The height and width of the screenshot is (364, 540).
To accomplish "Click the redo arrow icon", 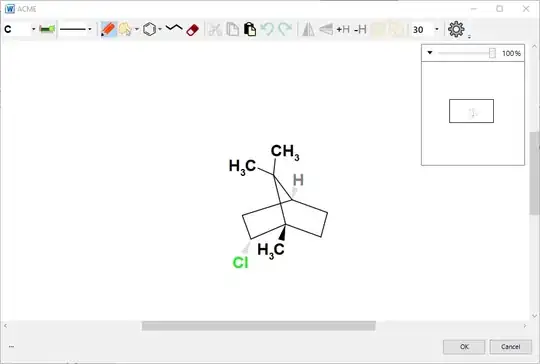I will (x=285, y=29).
